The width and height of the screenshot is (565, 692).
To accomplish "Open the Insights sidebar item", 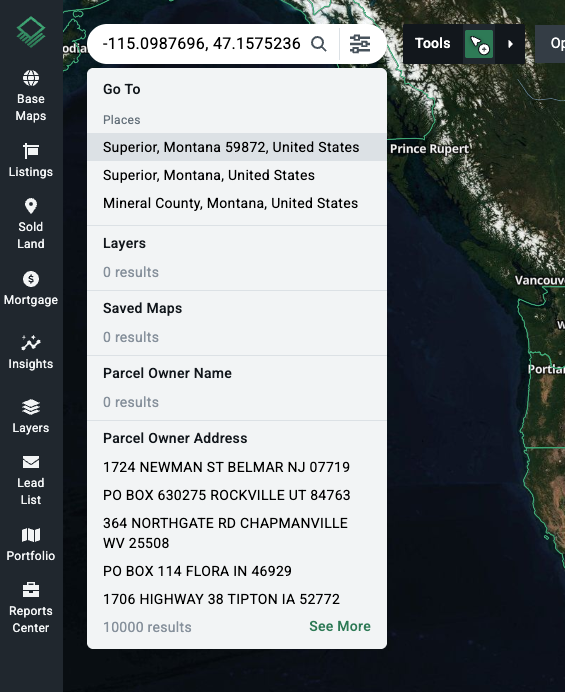I will pyautogui.click(x=31, y=352).
